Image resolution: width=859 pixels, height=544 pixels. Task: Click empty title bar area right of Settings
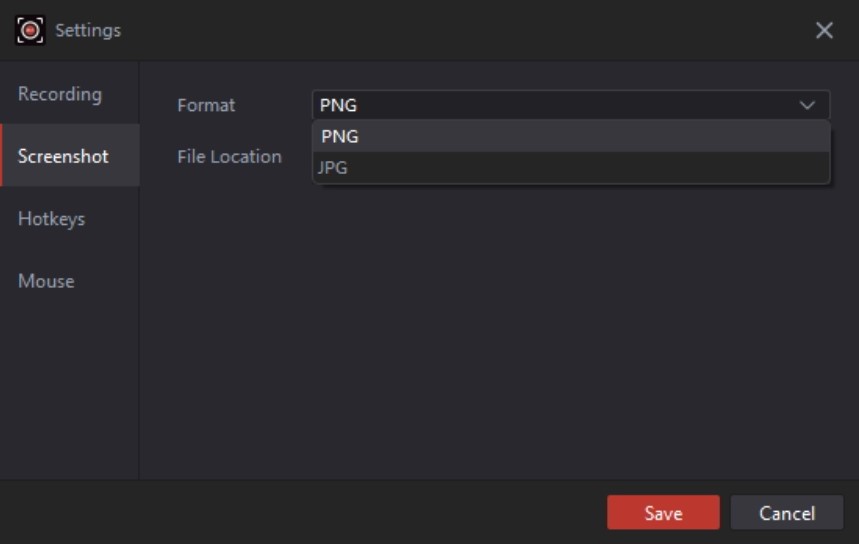pyautogui.click(x=450, y=30)
